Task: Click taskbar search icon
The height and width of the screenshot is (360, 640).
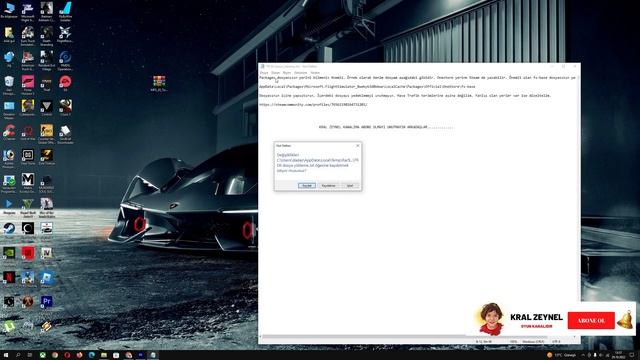Action: (18, 355)
